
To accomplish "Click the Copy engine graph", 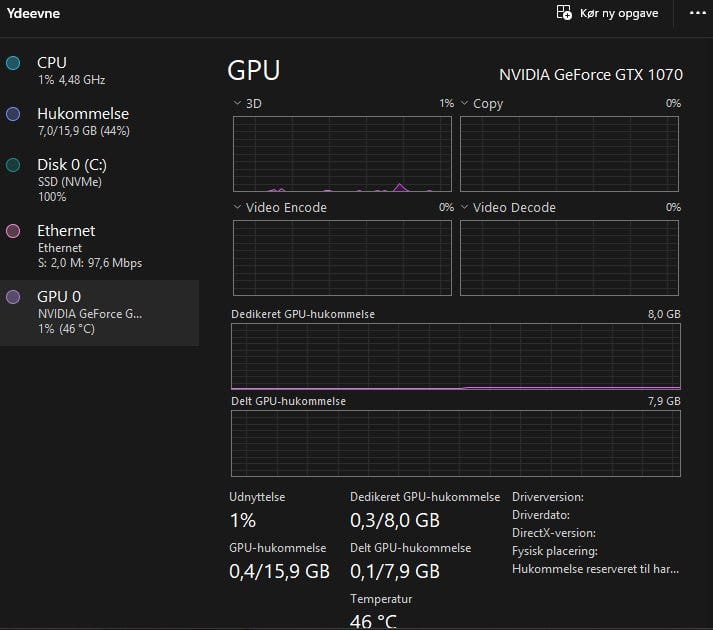I will pos(569,154).
